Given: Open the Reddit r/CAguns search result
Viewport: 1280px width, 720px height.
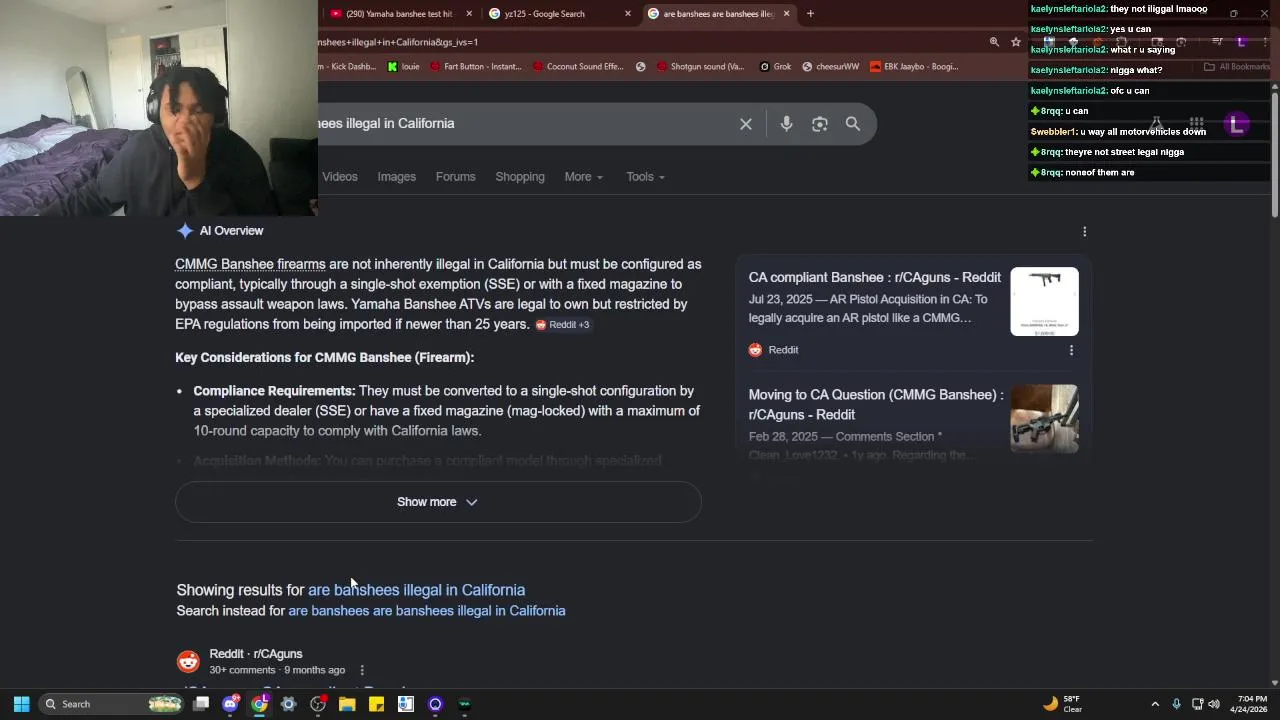Looking at the screenshot, I should pos(256,654).
